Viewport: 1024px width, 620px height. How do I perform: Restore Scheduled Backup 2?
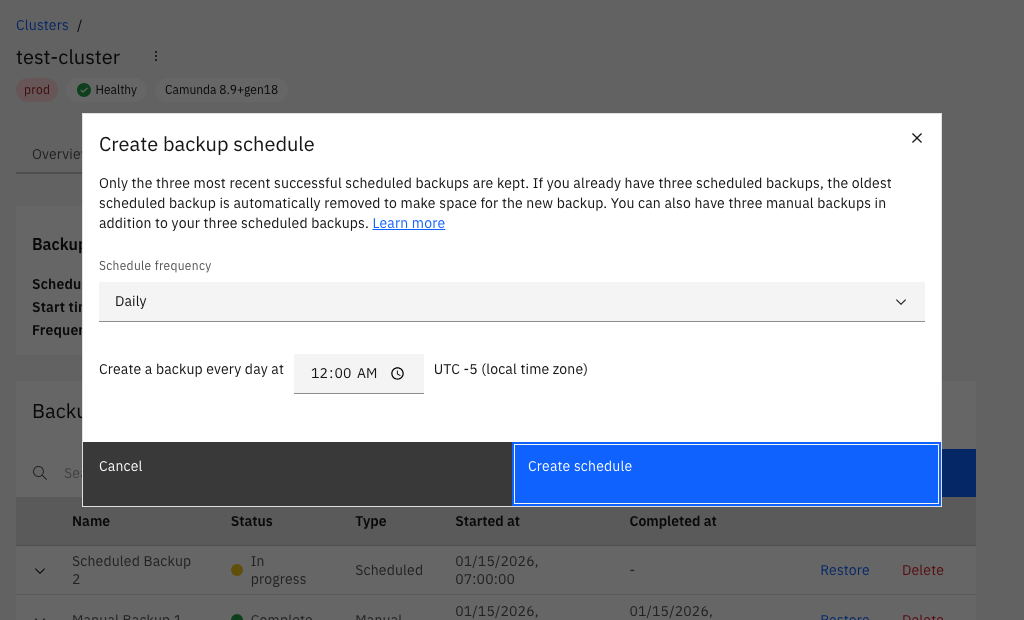tap(844, 570)
